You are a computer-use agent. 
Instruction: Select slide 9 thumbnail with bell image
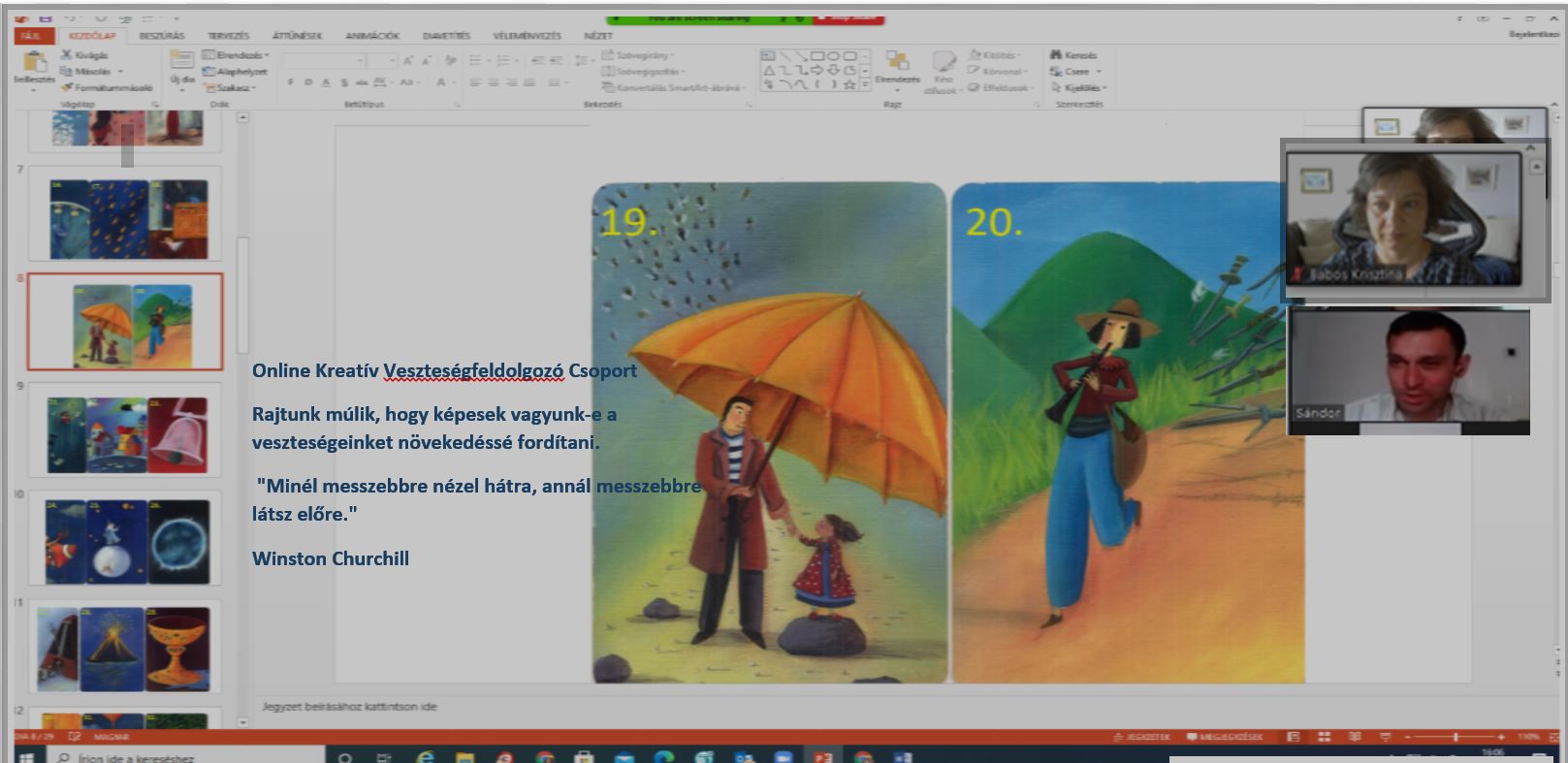click(126, 430)
